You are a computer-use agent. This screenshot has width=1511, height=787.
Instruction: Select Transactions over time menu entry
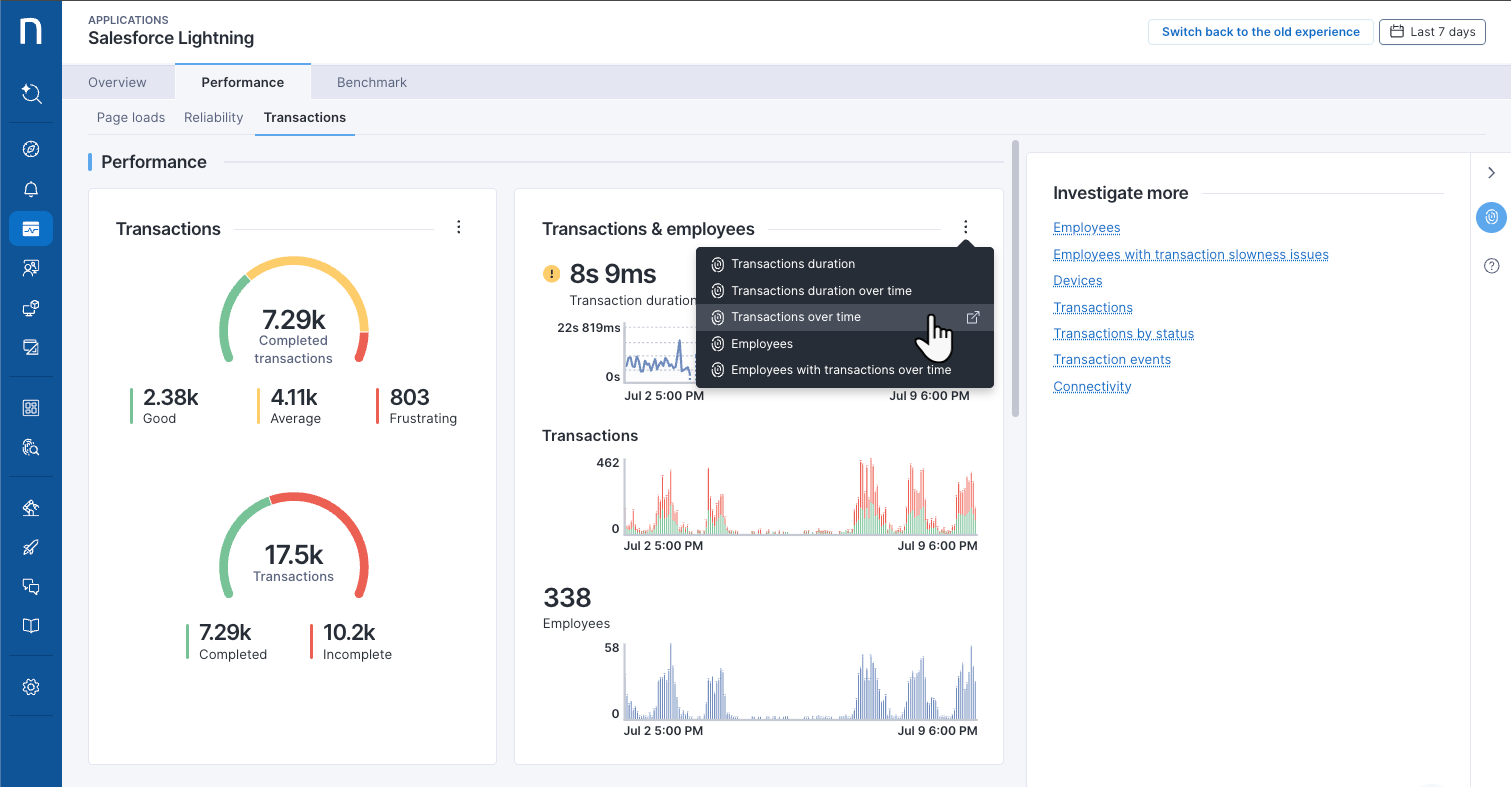tap(796, 317)
